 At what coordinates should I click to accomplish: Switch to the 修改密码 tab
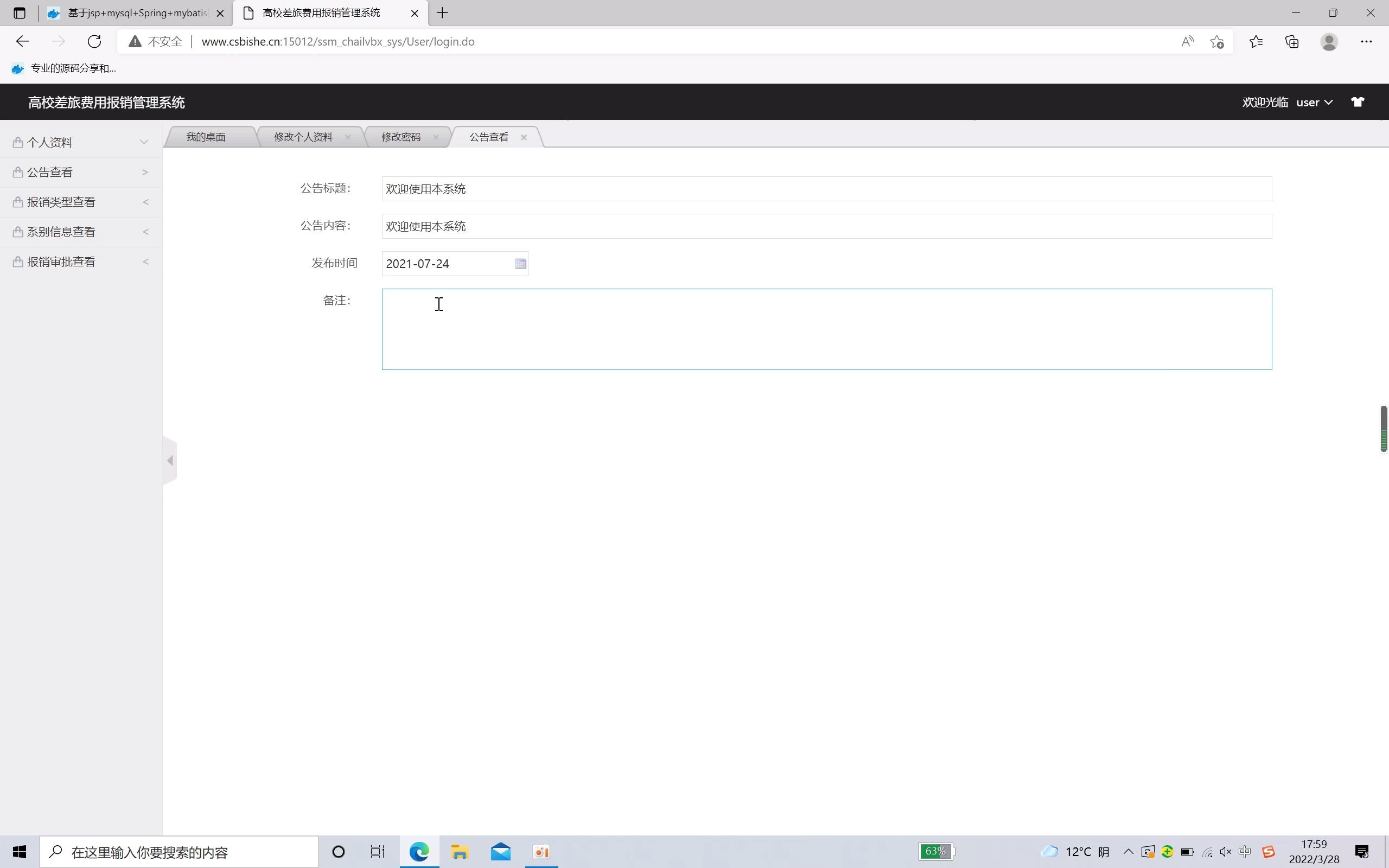click(400, 137)
